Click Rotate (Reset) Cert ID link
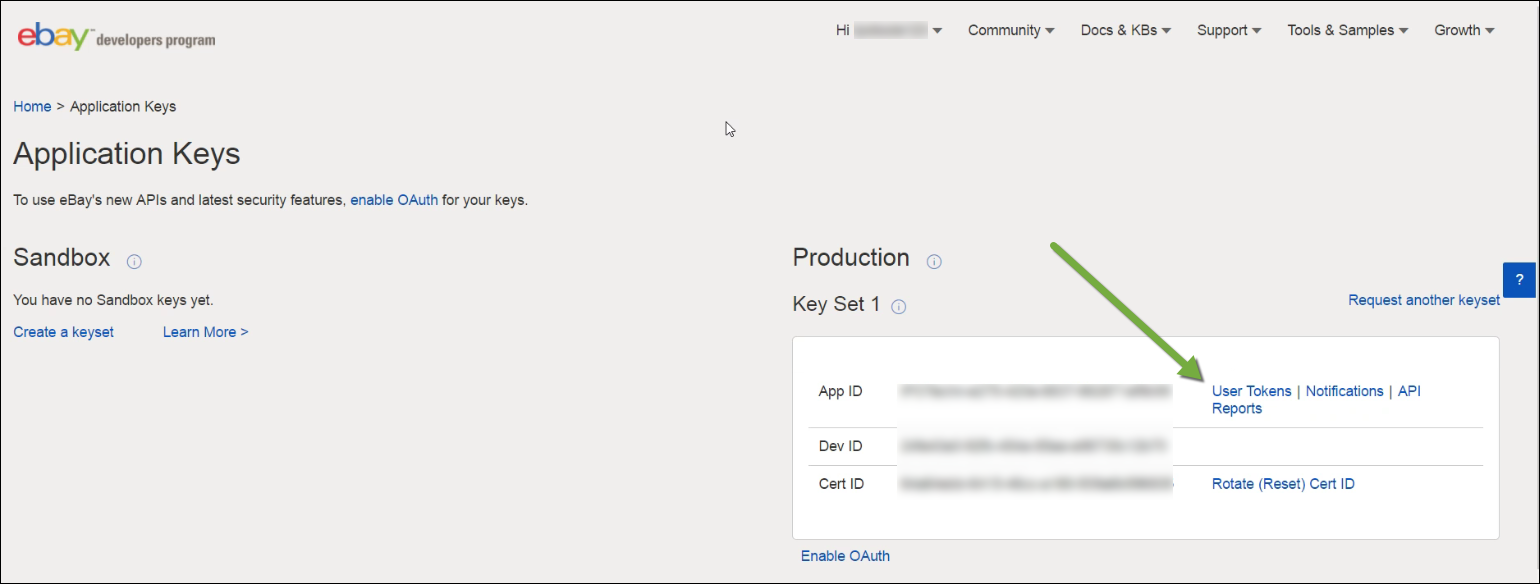 pyautogui.click(x=1283, y=484)
